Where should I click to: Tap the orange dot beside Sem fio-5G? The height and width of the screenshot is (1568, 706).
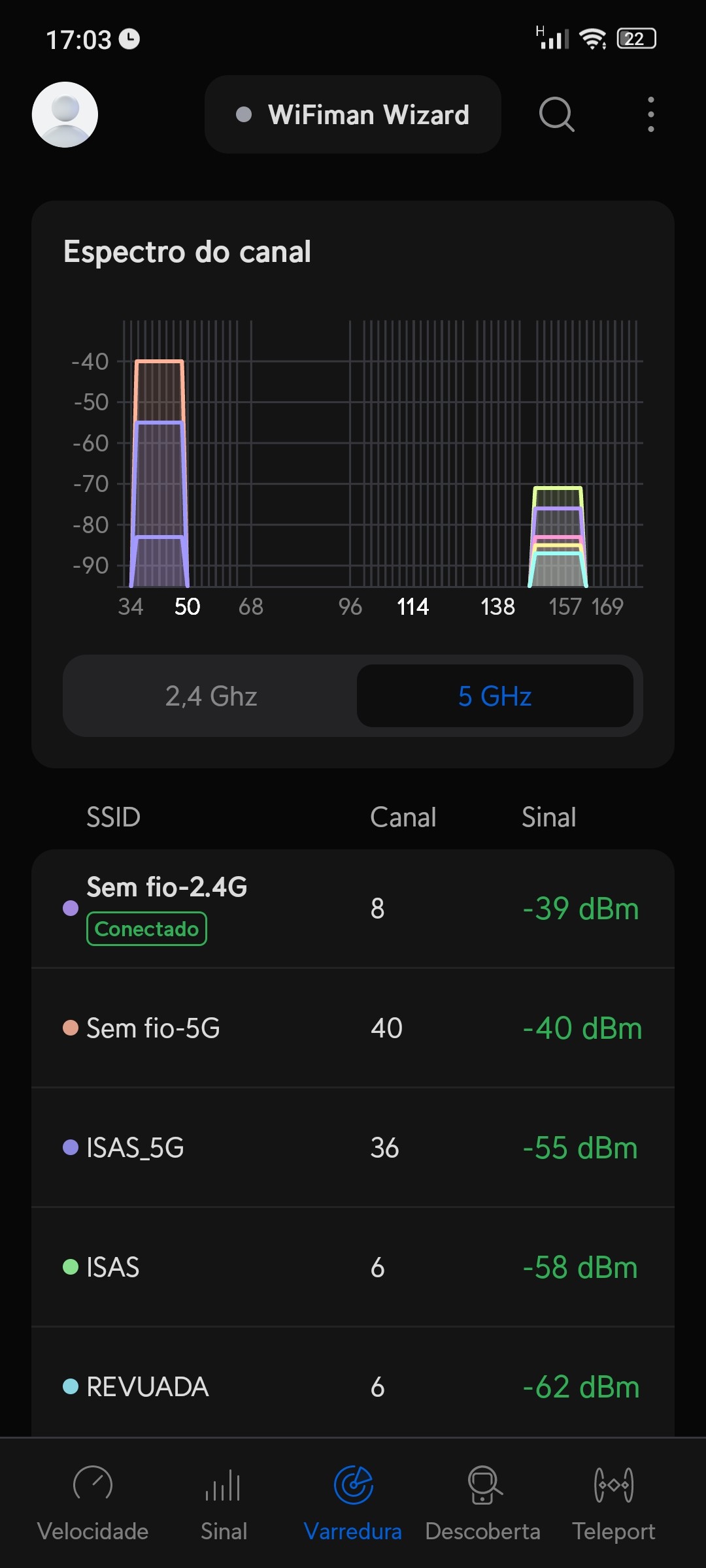click(x=71, y=1028)
